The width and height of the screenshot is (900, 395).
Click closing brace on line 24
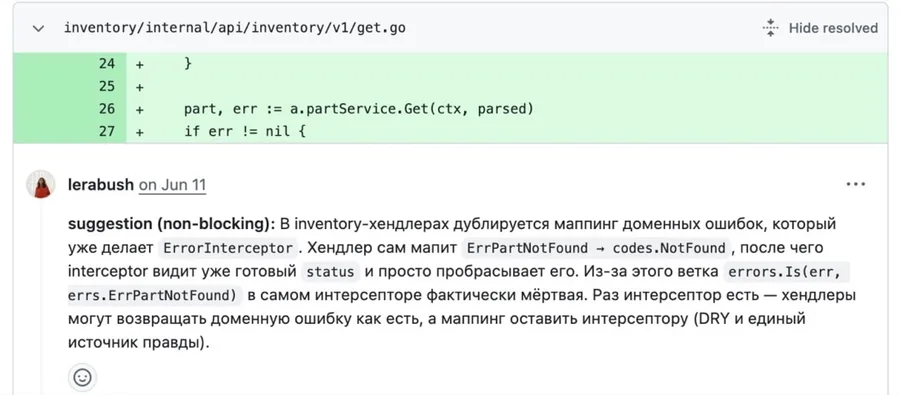188,63
